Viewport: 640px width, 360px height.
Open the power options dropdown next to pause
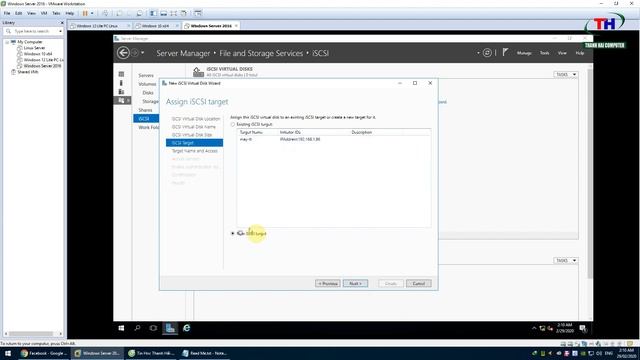92,13
